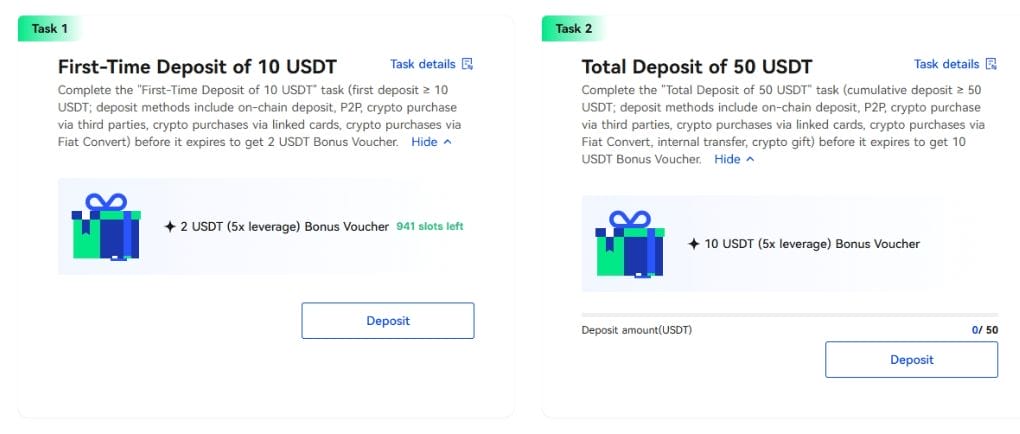This screenshot has width=1020, height=434.
Task: Click the 0/50 deposit counter
Action: [985, 330]
